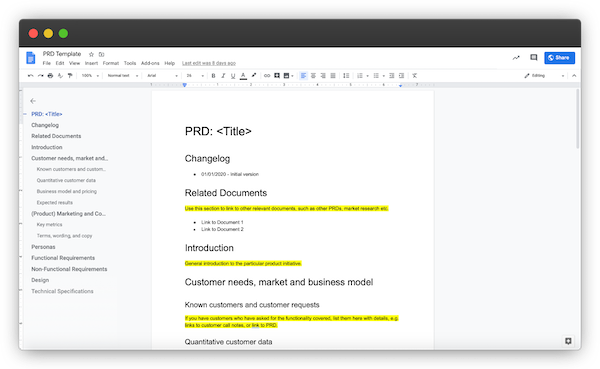Apply a numbered list

pos(360,76)
